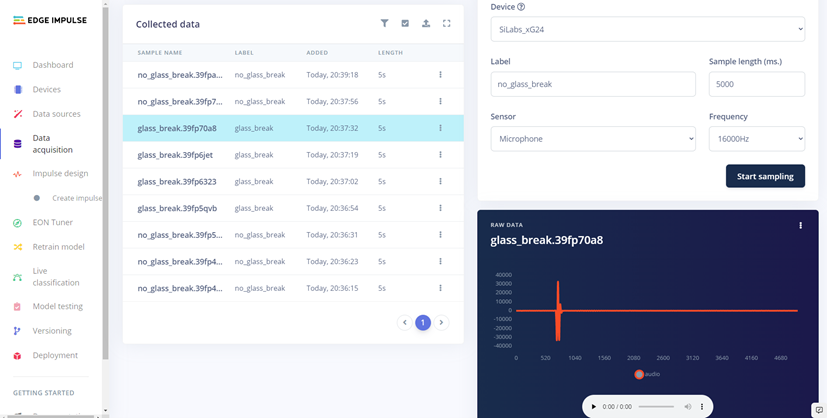Image resolution: width=827 pixels, height=418 pixels.
Task: Mute the audio player volume icon
Action: 688,407
